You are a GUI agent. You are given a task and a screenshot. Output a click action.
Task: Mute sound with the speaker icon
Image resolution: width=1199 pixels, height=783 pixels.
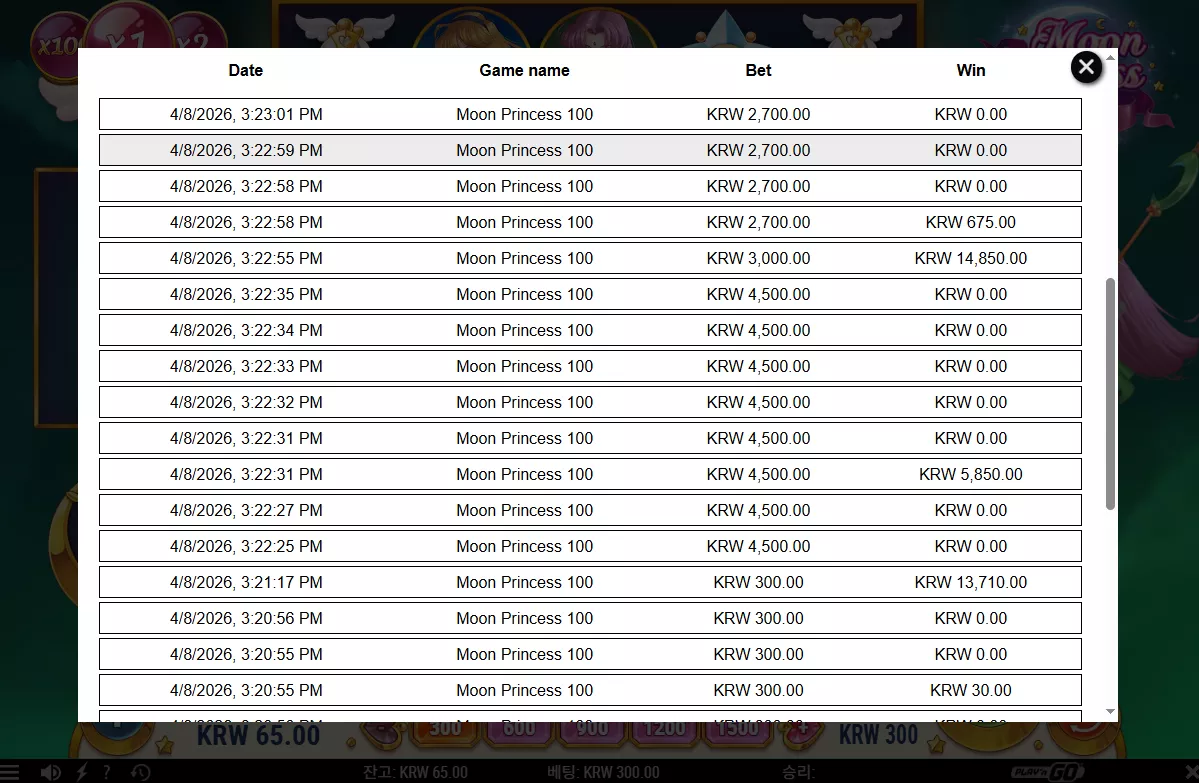50,772
